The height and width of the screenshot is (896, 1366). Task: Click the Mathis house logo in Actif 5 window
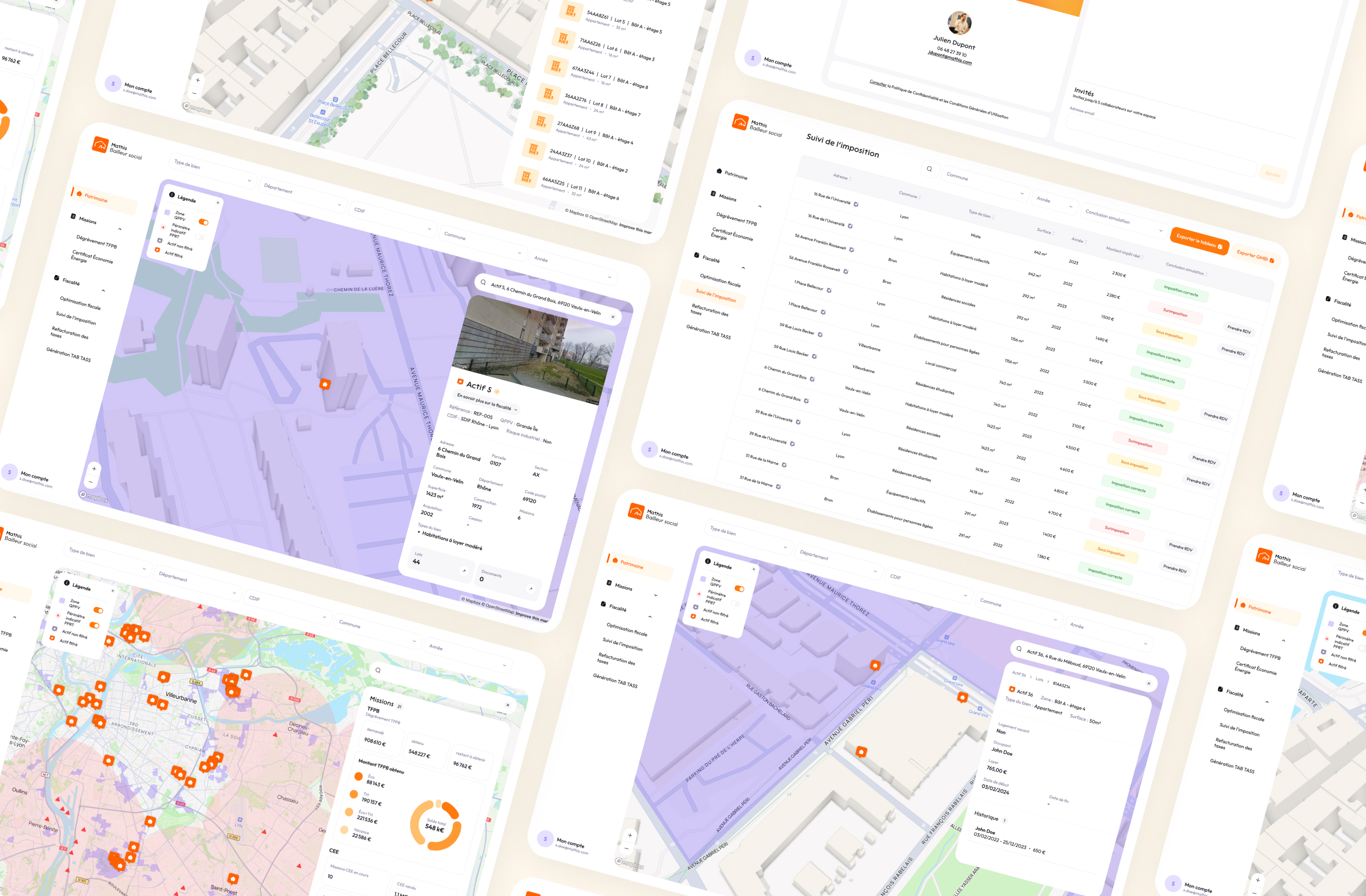click(x=100, y=145)
